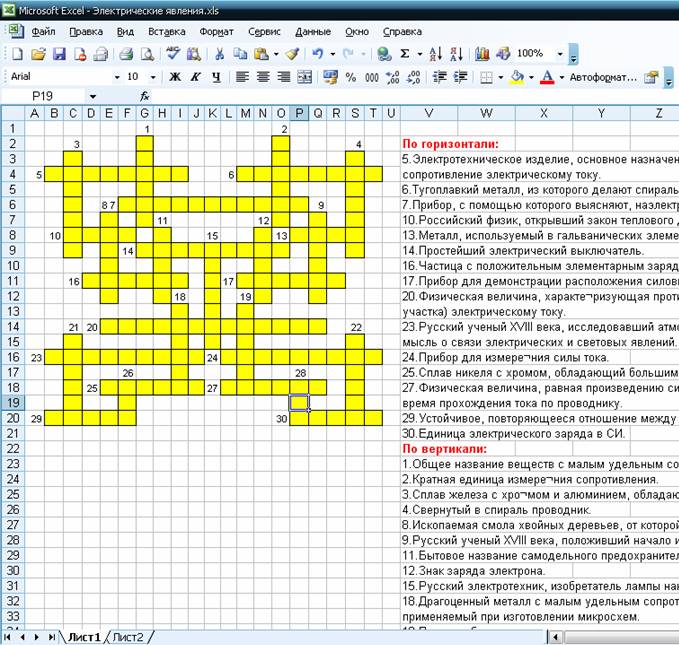Click the 'По горизонтали:' heading cell
Screen dimensions: 679x645
click(x=450, y=144)
